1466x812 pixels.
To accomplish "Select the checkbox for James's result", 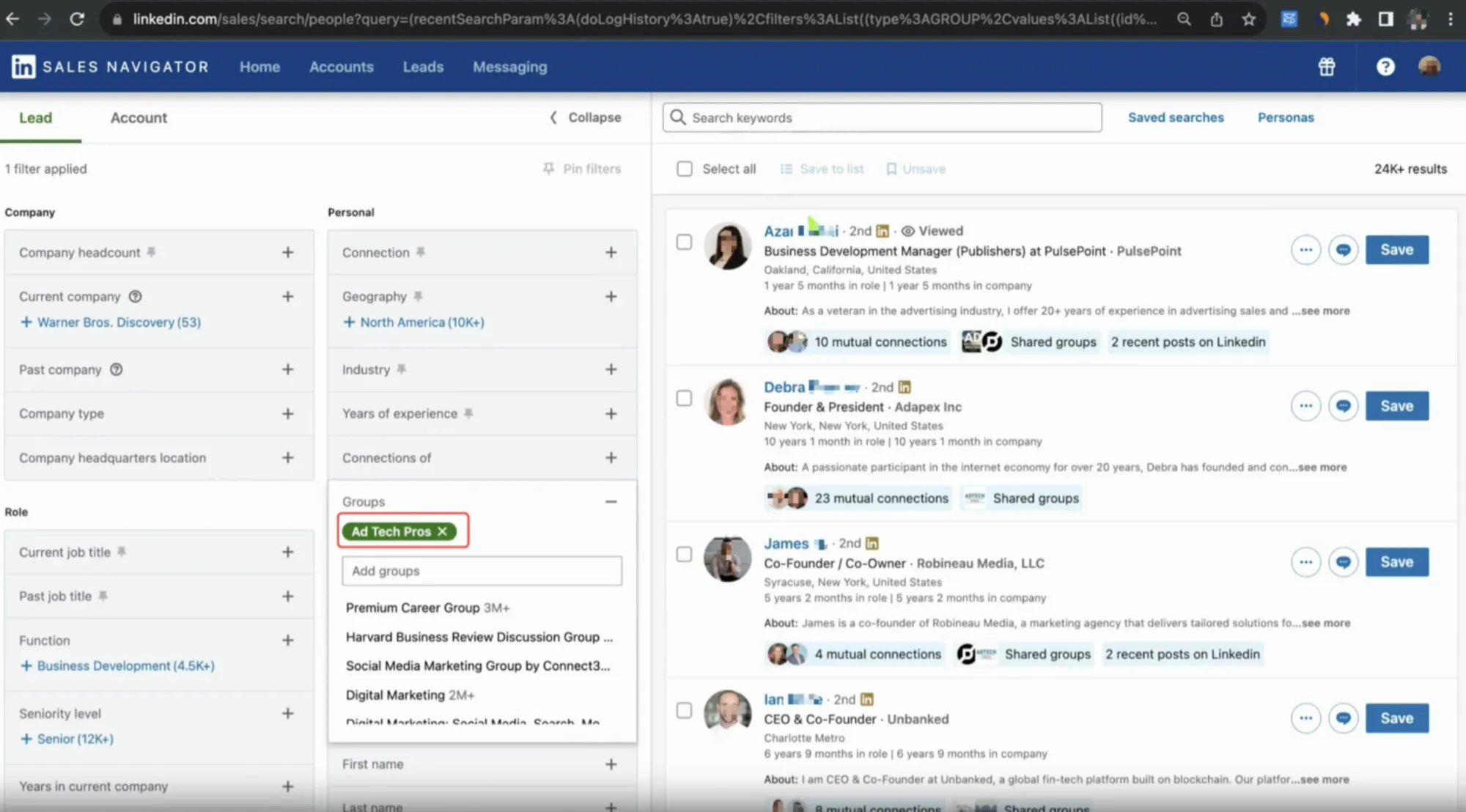I will 684,554.
